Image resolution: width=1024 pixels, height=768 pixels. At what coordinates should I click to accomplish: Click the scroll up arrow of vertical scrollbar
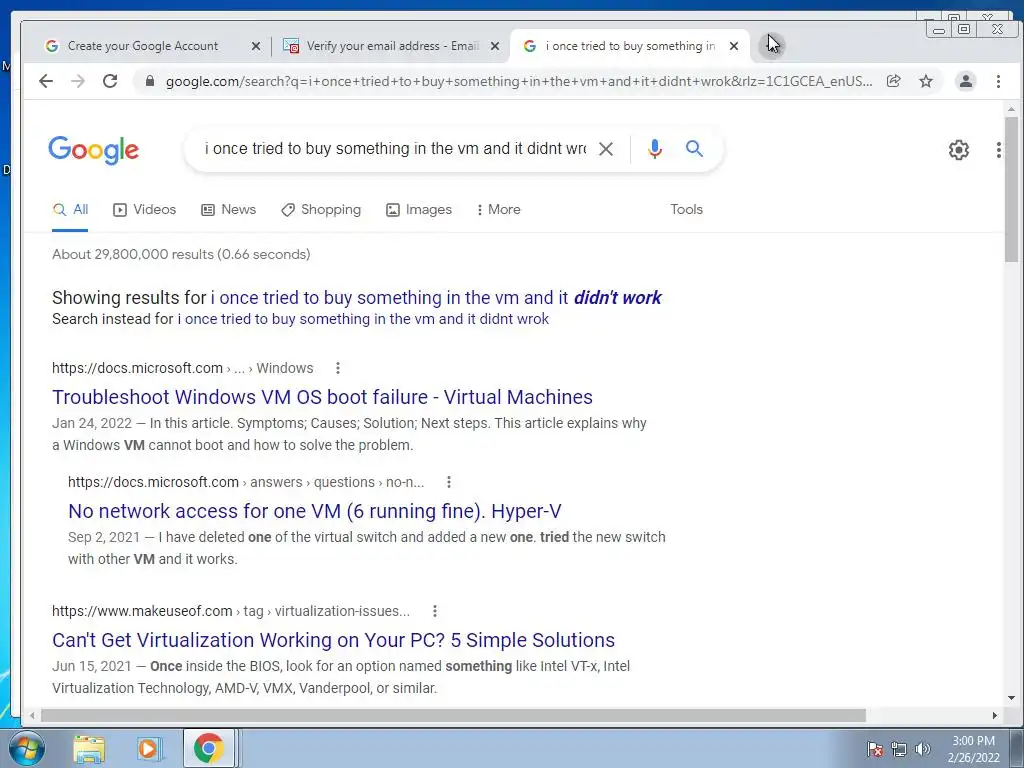pyautogui.click(x=1011, y=109)
